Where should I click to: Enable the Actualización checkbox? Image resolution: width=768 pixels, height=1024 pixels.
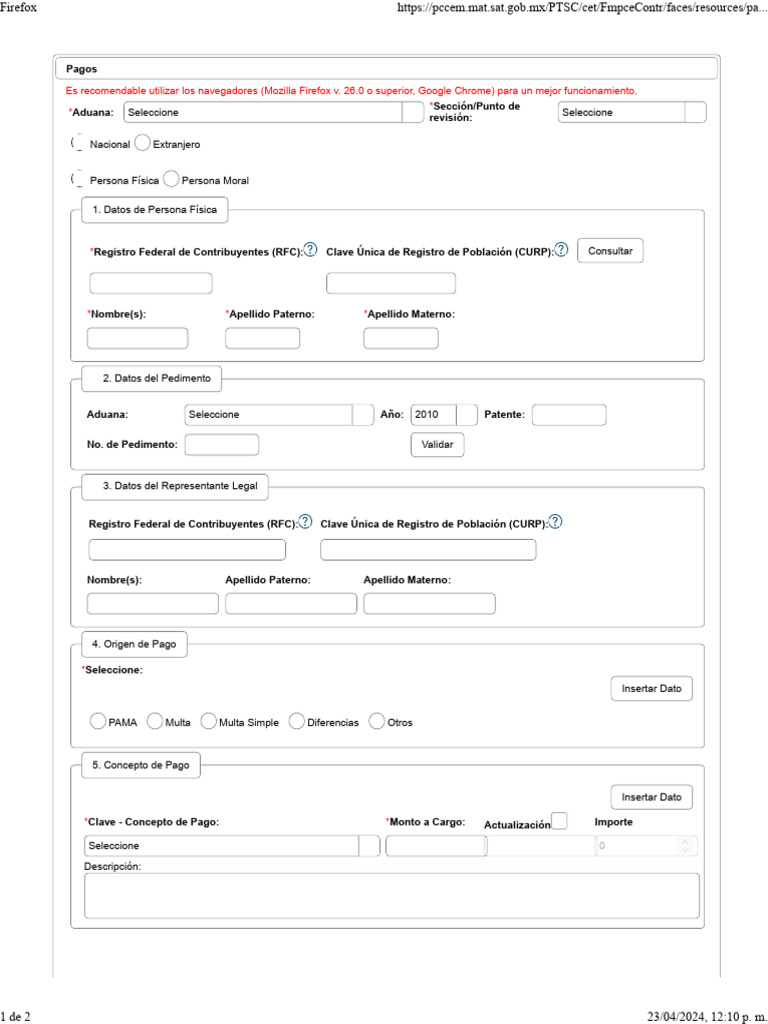coord(560,821)
